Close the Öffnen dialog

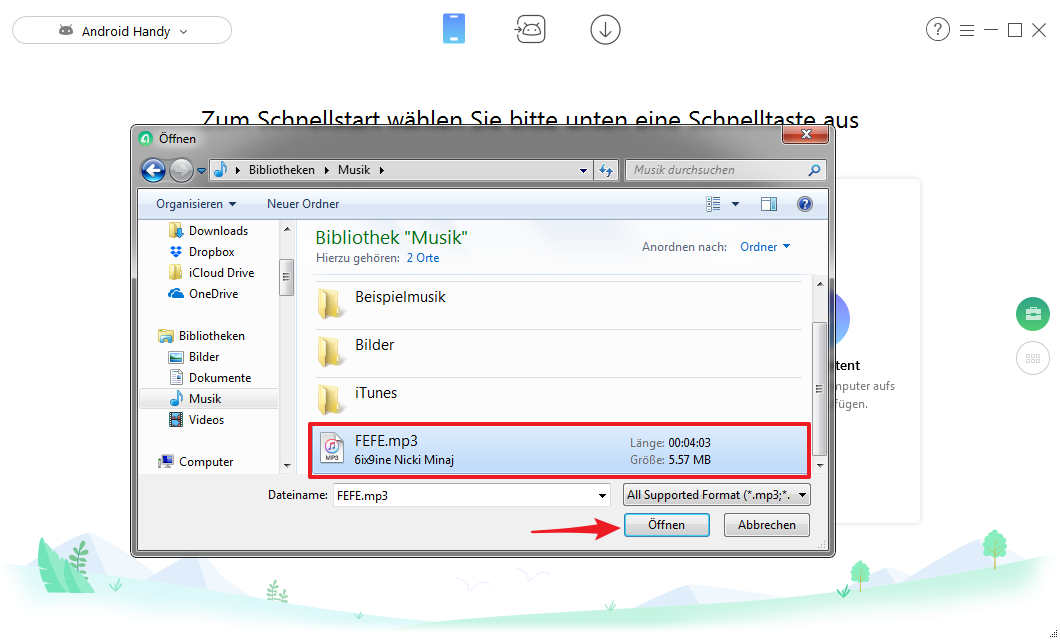coord(805,134)
